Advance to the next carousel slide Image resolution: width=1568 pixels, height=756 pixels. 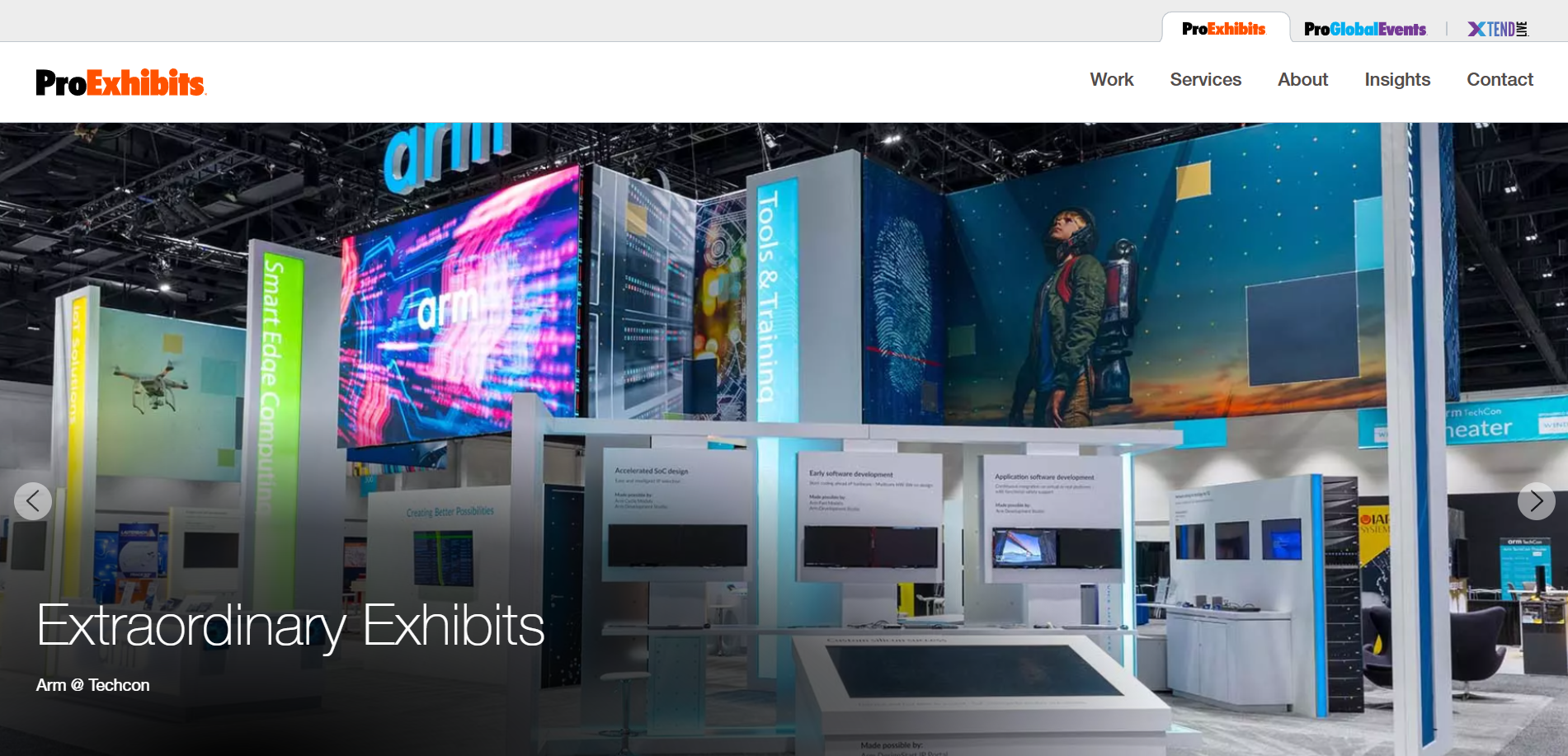pyautogui.click(x=1536, y=501)
